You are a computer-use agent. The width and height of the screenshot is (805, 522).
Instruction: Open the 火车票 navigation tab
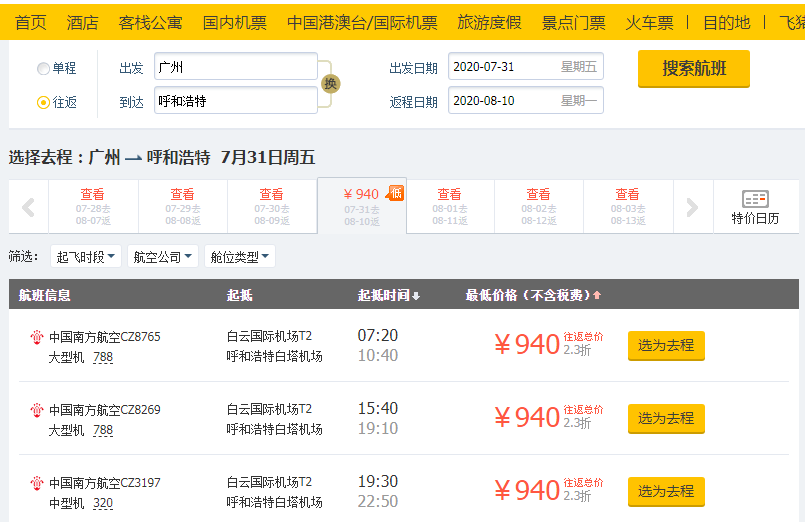(x=649, y=22)
